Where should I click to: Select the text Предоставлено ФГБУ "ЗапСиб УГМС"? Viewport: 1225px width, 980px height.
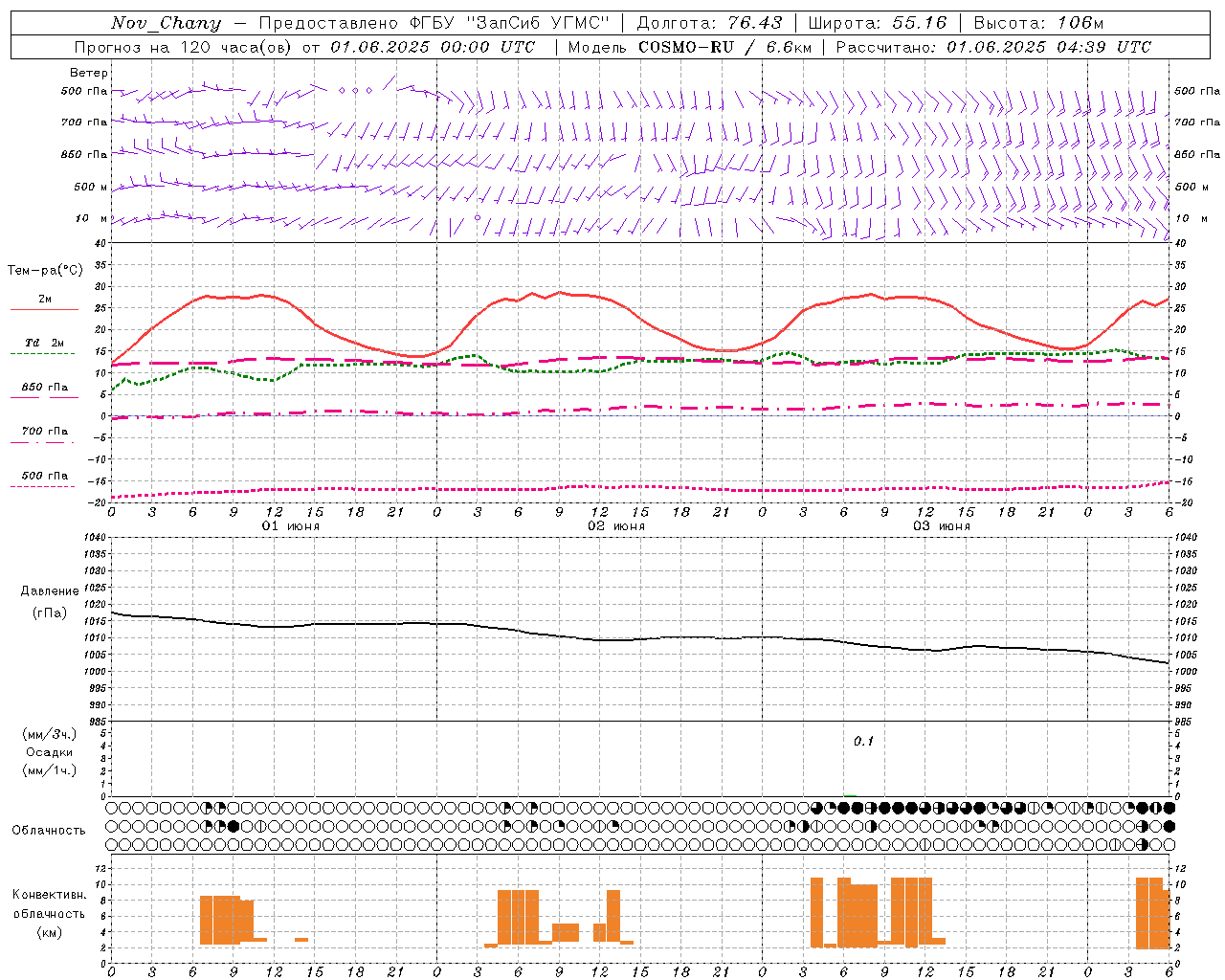(x=434, y=23)
